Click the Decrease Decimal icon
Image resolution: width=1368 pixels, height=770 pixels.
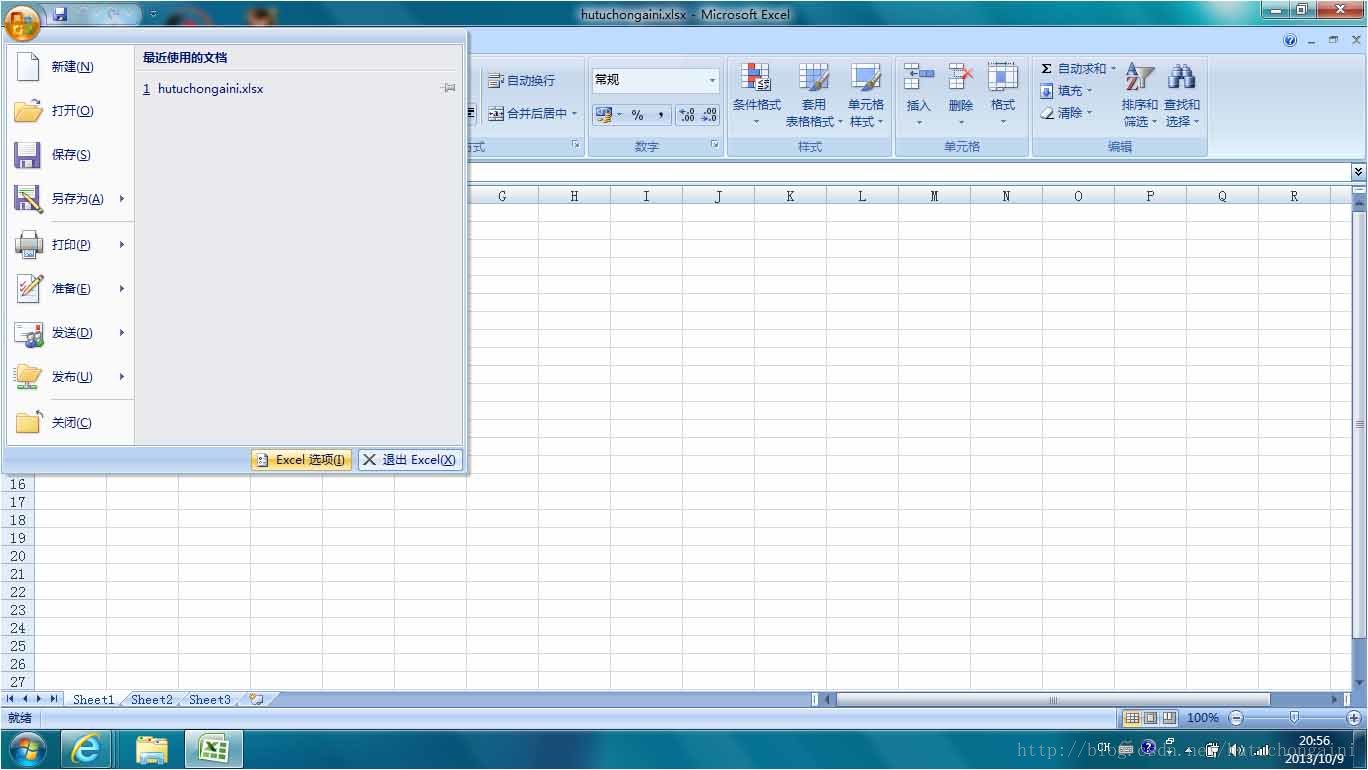point(709,115)
